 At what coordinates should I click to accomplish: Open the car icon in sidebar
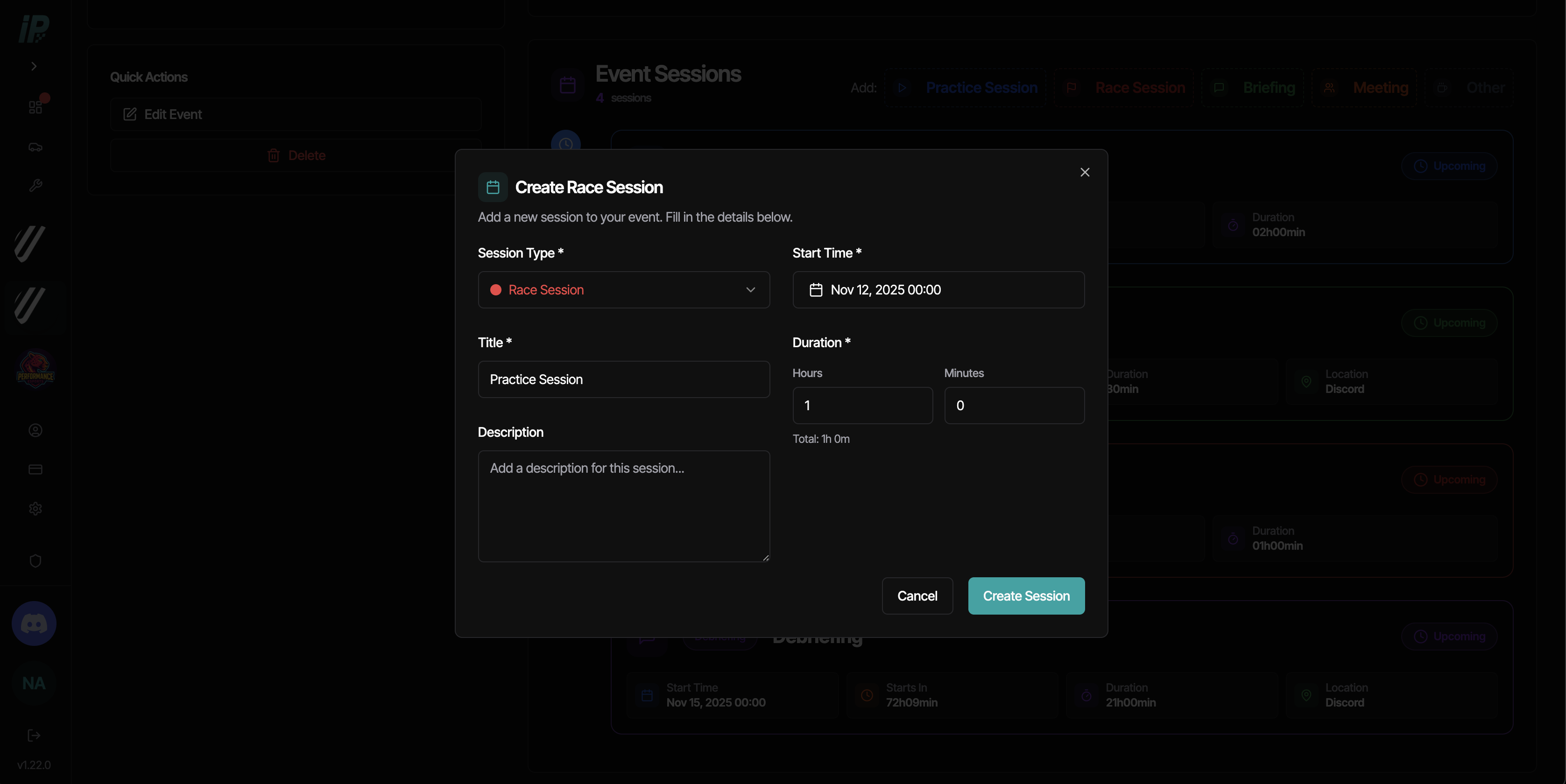tap(35, 147)
